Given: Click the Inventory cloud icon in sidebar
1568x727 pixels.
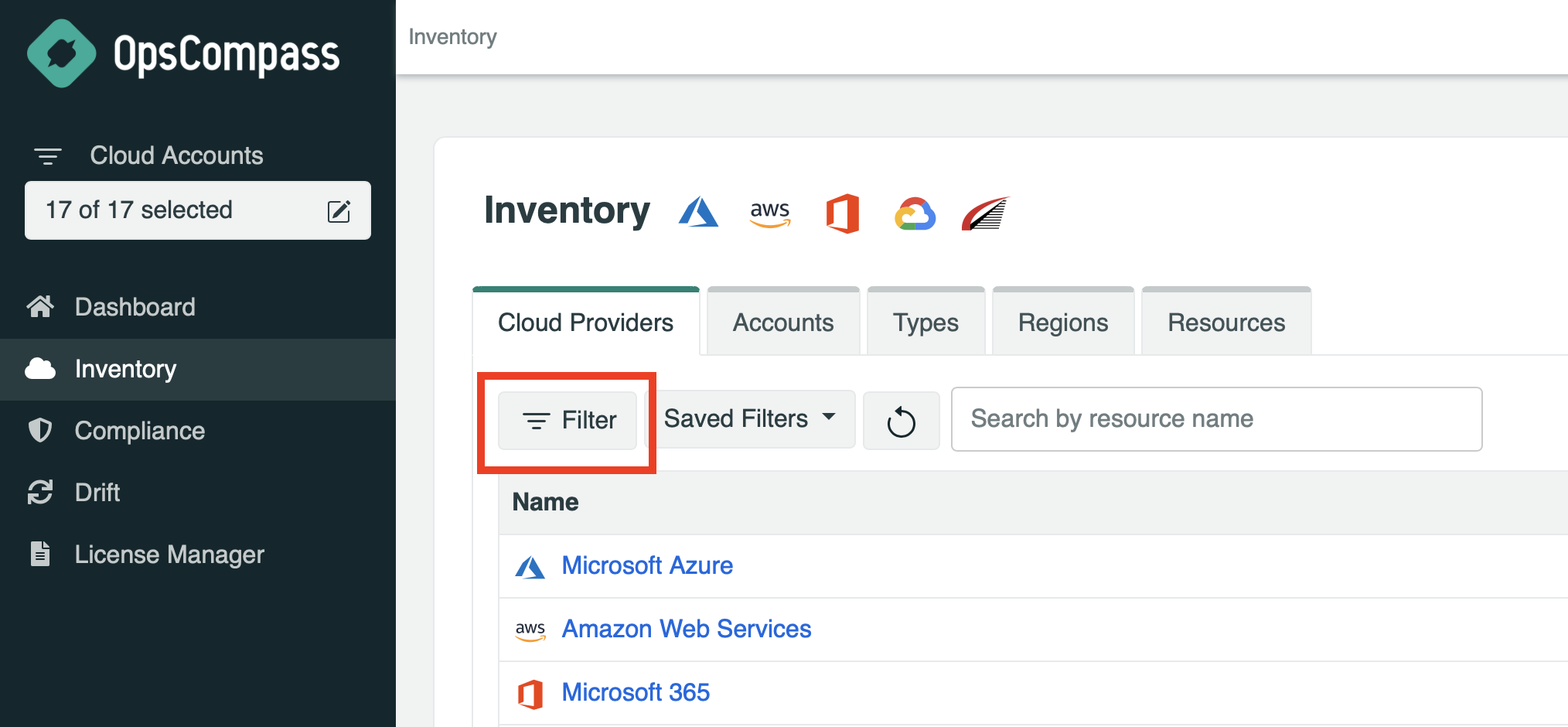Looking at the screenshot, I should 40,369.
